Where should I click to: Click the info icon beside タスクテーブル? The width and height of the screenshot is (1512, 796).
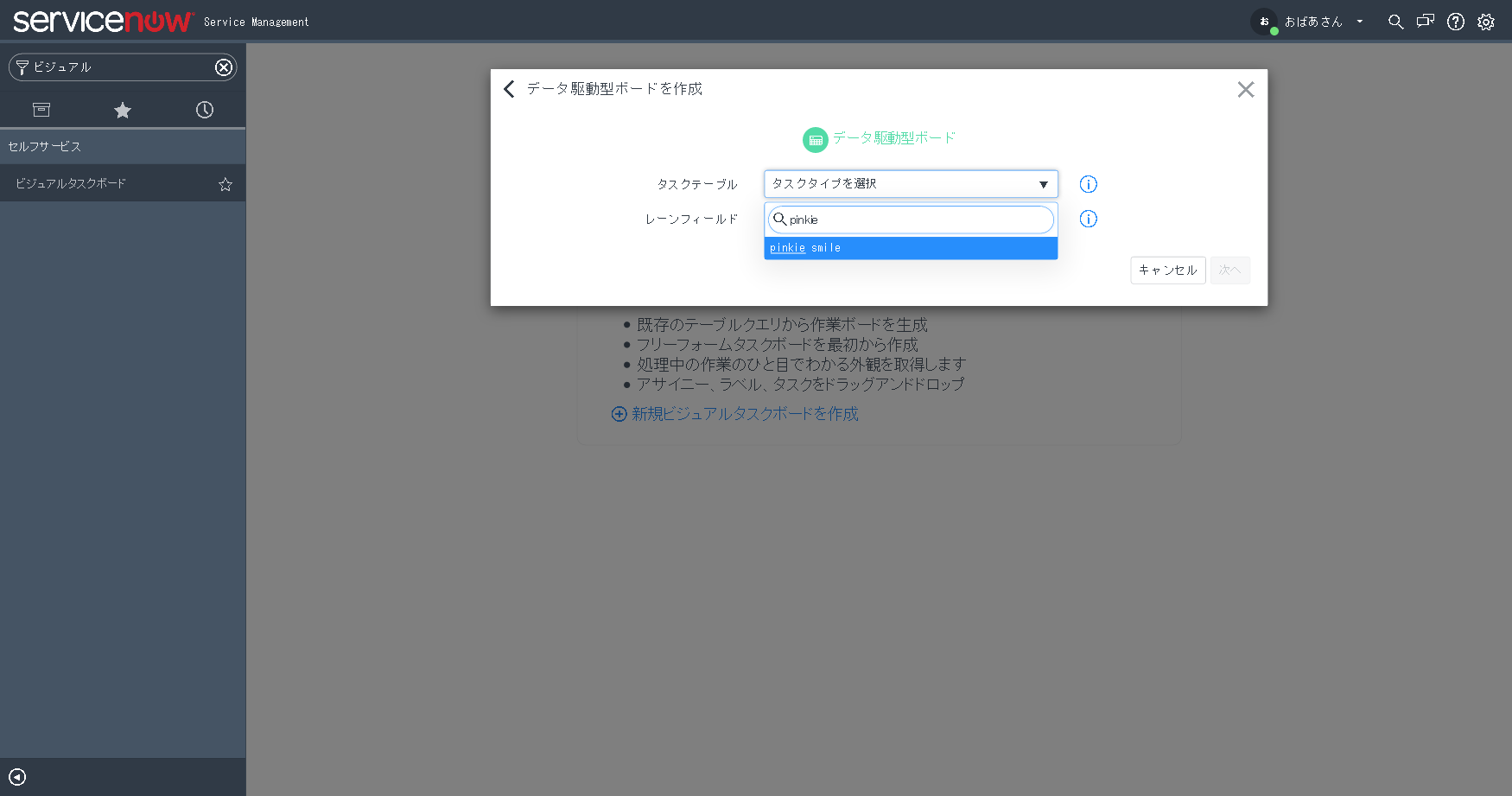(1088, 184)
